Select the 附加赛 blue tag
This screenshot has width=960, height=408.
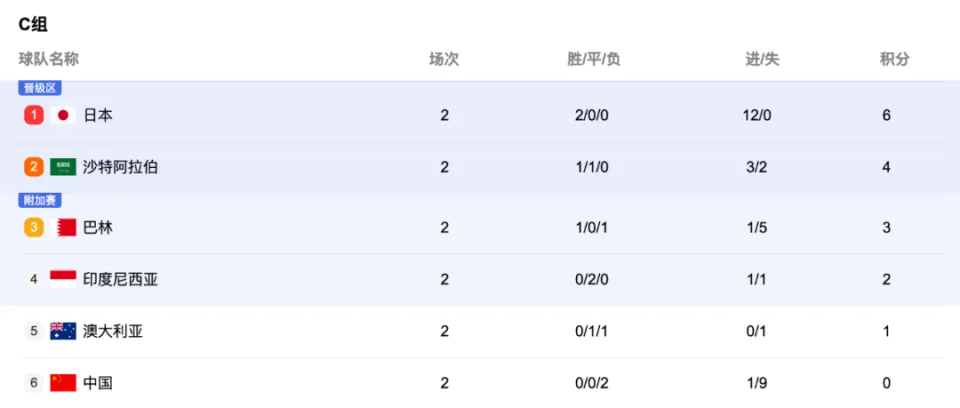[x=40, y=201]
